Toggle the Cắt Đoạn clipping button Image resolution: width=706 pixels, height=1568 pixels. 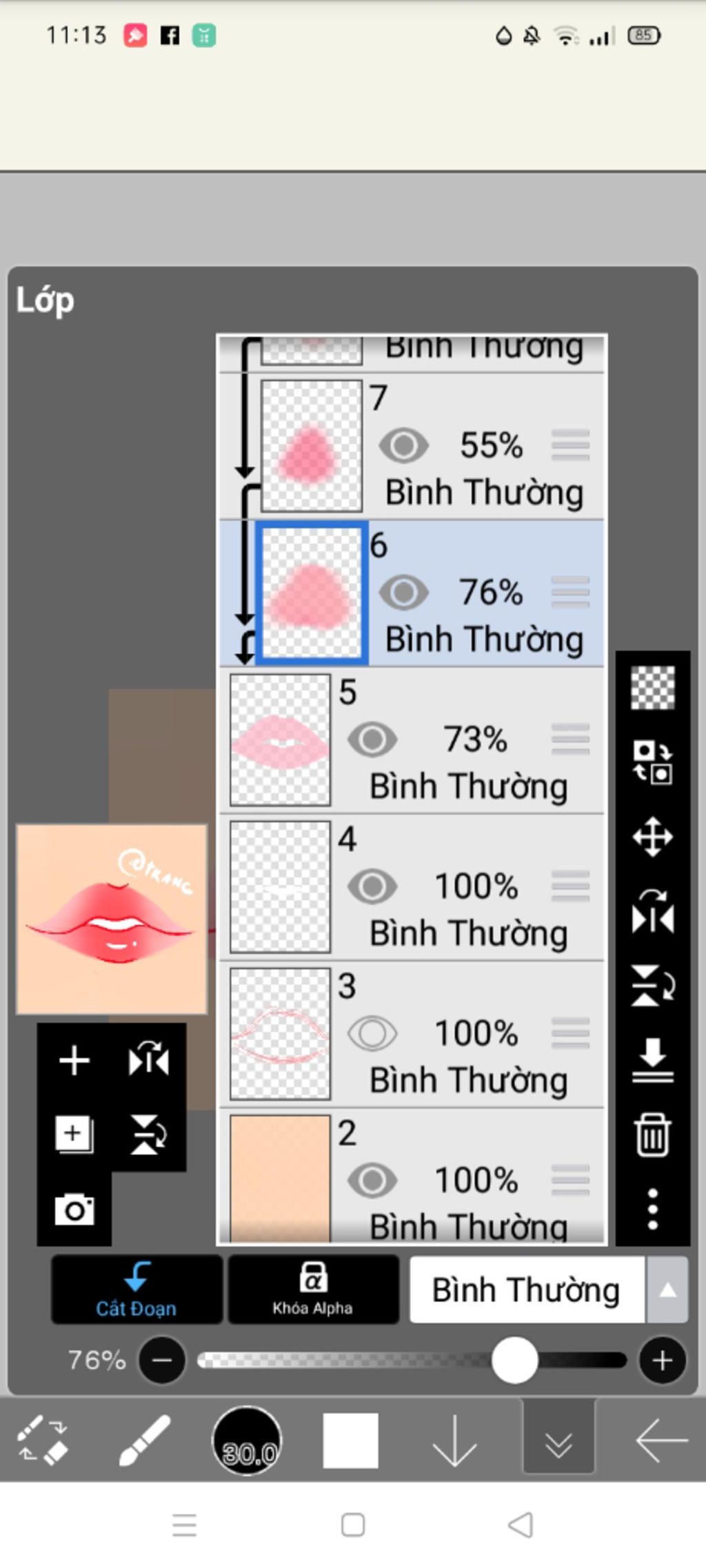(x=137, y=1290)
